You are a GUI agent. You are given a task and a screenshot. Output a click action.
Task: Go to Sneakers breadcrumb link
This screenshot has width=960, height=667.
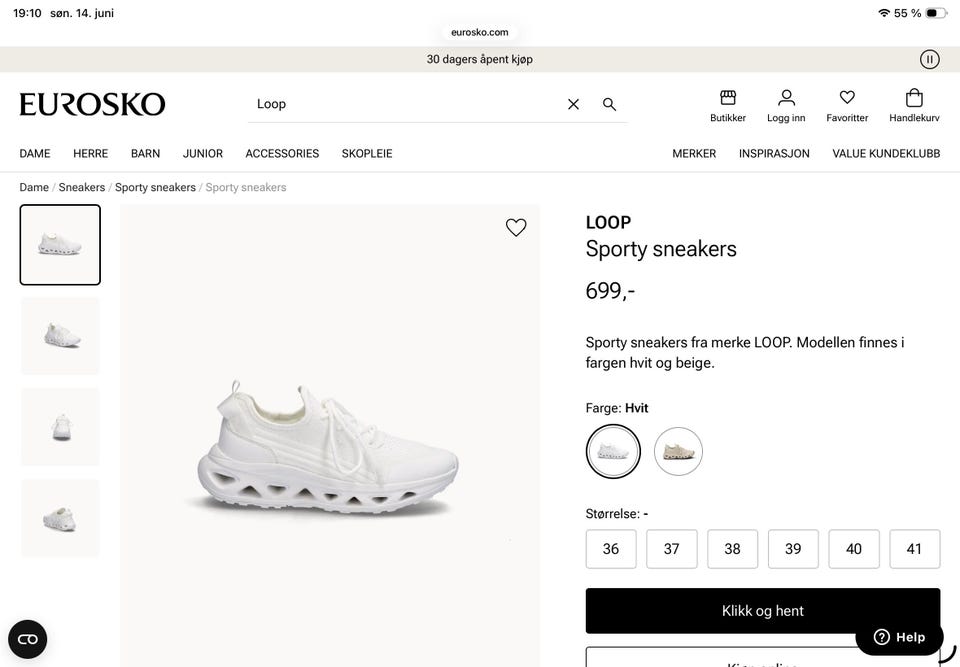(x=81, y=187)
